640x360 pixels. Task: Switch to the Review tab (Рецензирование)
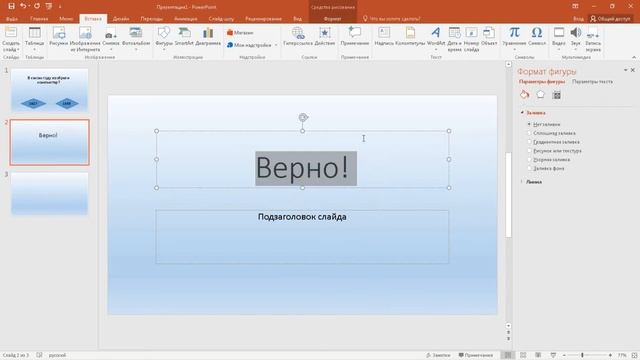click(x=263, y=19)
